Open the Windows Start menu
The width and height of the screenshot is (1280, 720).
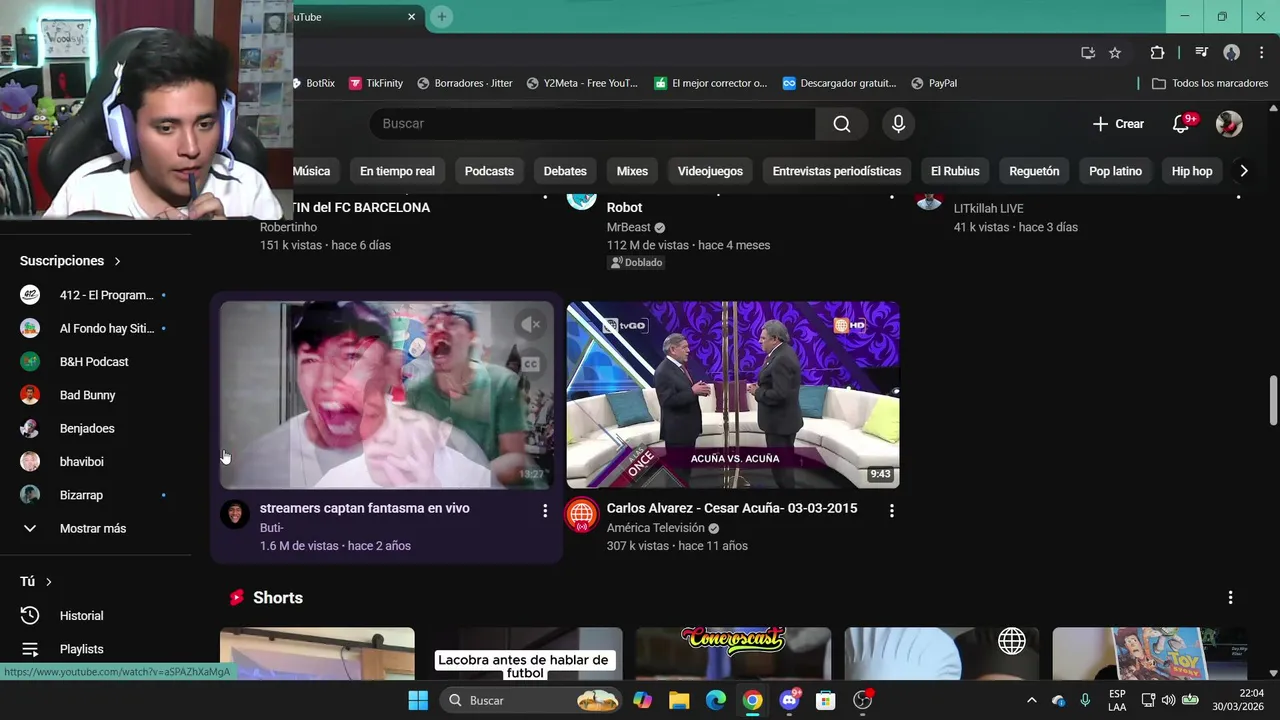pyautogui.click(x=418, y=700)
